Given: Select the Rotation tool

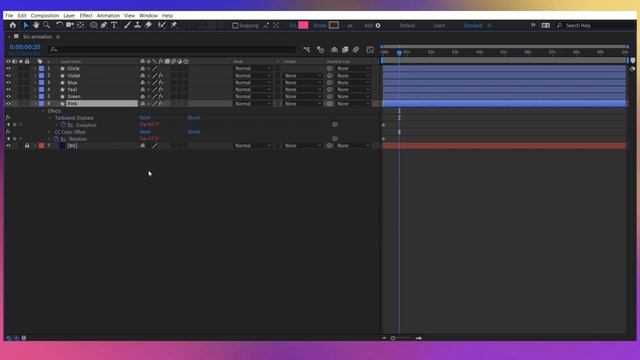Looking at the screenshot, I should coord(60,25).
